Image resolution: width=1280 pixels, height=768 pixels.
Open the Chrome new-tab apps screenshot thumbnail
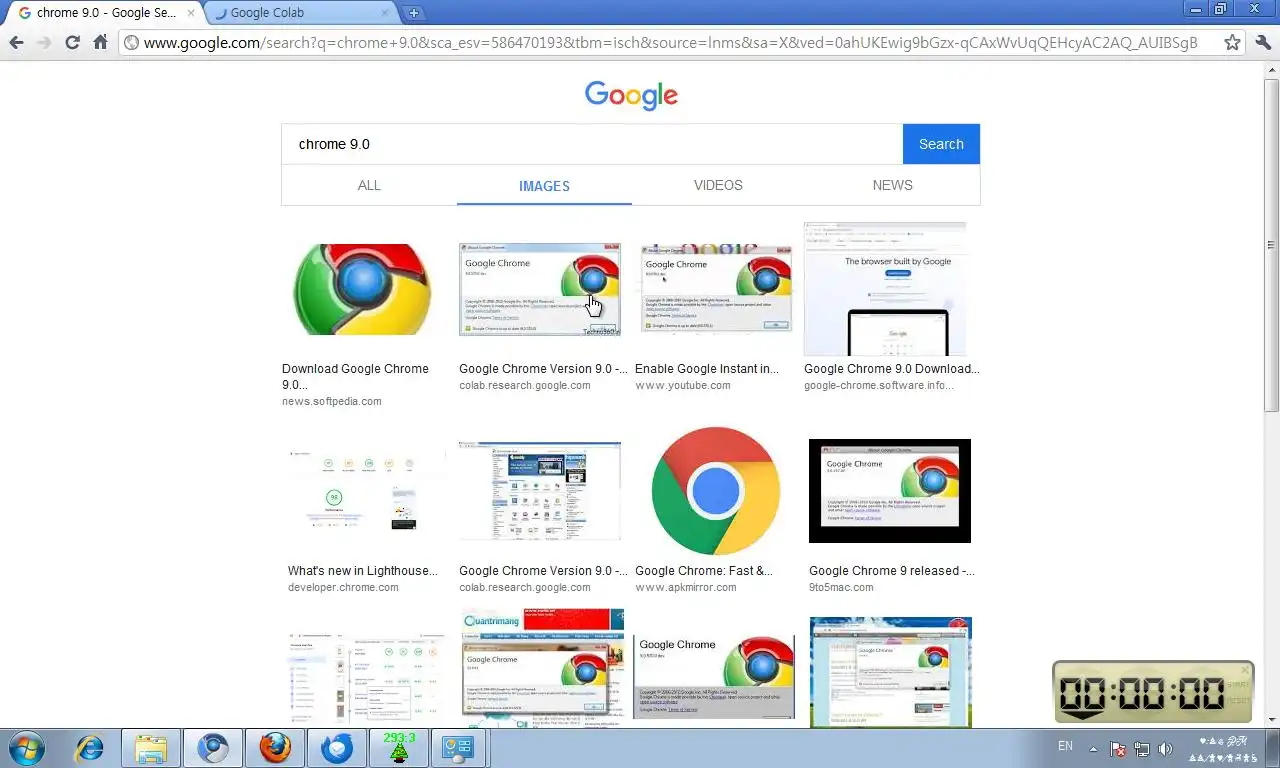click(x=540, y=492)
